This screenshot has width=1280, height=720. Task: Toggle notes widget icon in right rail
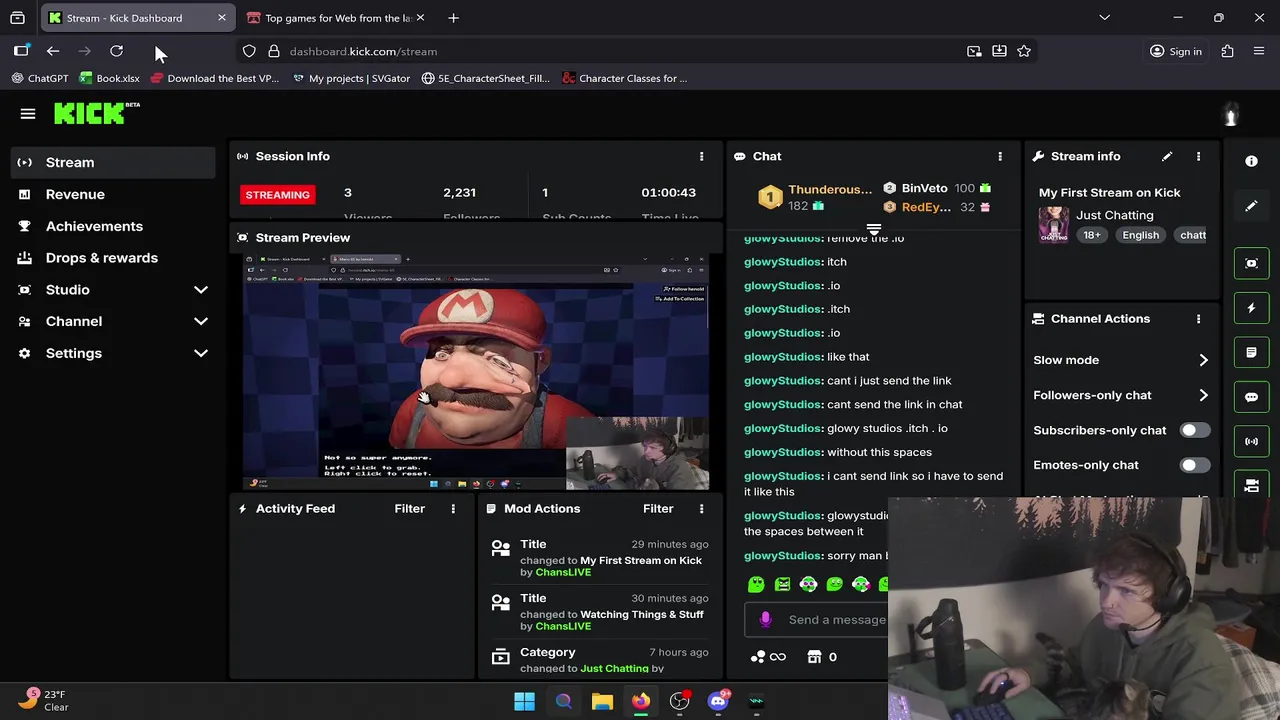click(x=1251, y=352)
